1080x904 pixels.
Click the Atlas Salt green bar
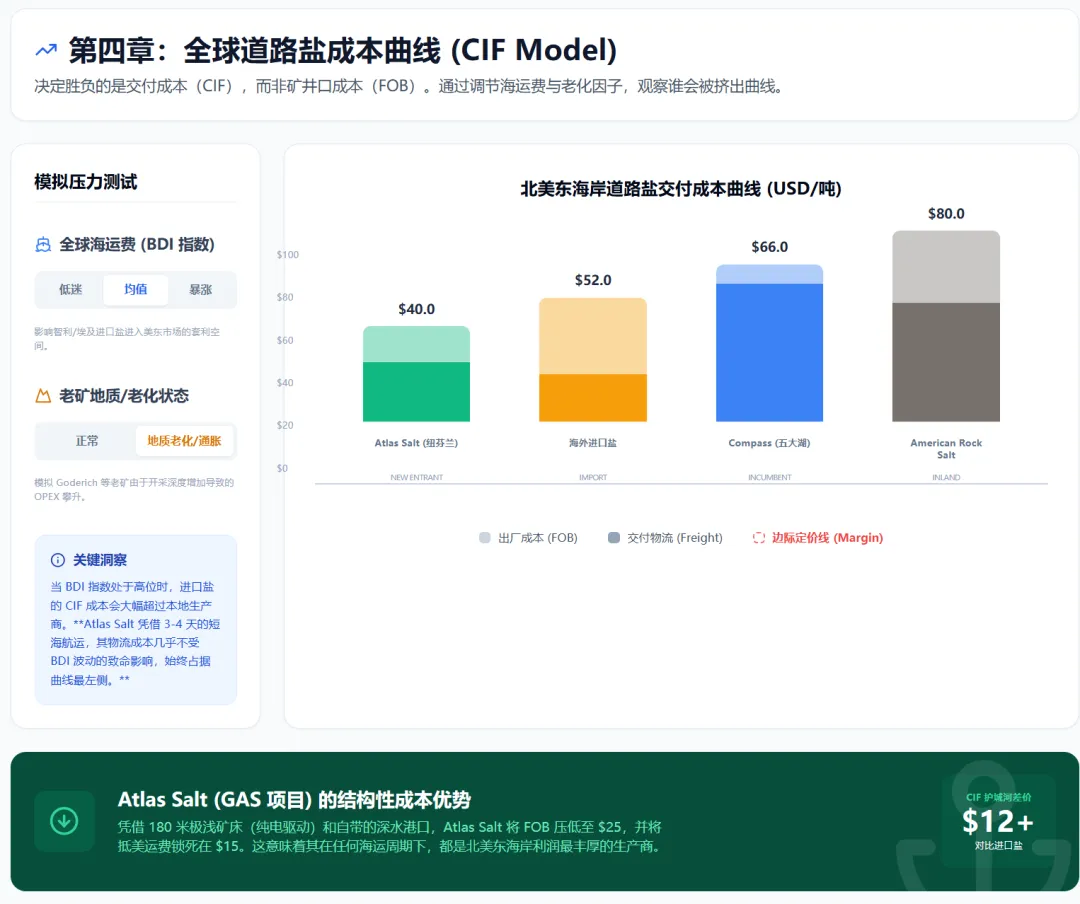coord(417,373)
